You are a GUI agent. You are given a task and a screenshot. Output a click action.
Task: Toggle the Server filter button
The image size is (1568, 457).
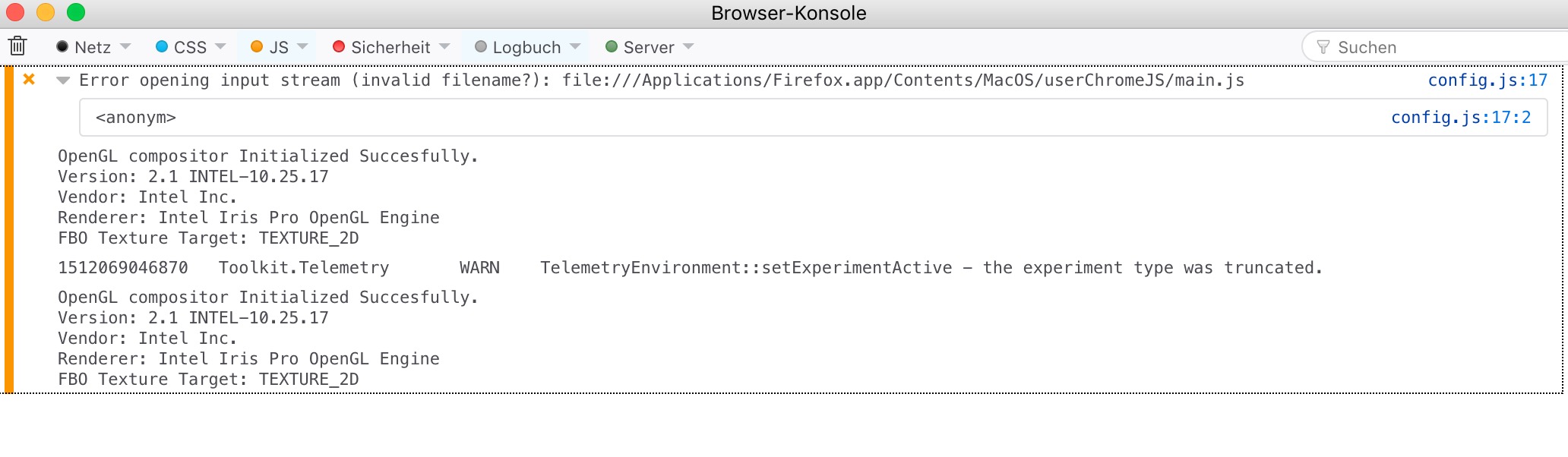[x=640, y=47]
